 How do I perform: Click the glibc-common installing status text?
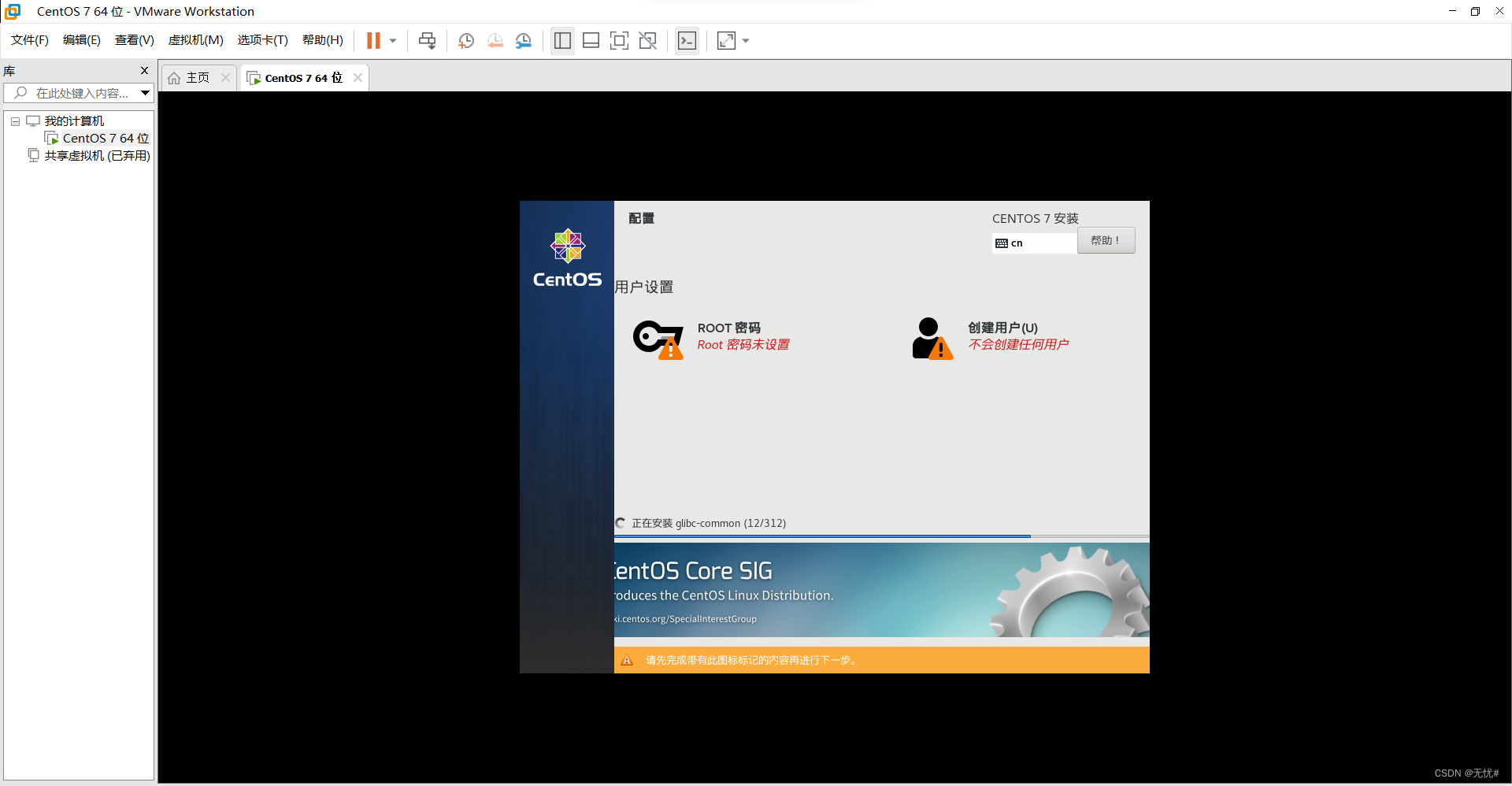(709, 523)
